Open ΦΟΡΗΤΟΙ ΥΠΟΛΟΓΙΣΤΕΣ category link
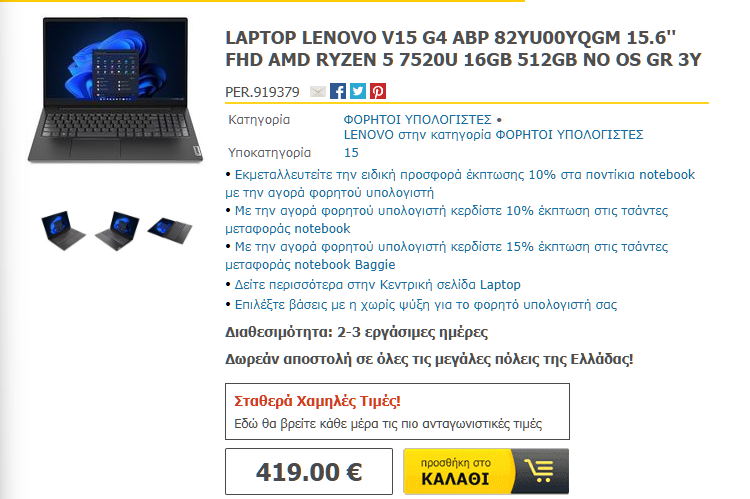The image size is (750, 499). (x=418, y=119)
